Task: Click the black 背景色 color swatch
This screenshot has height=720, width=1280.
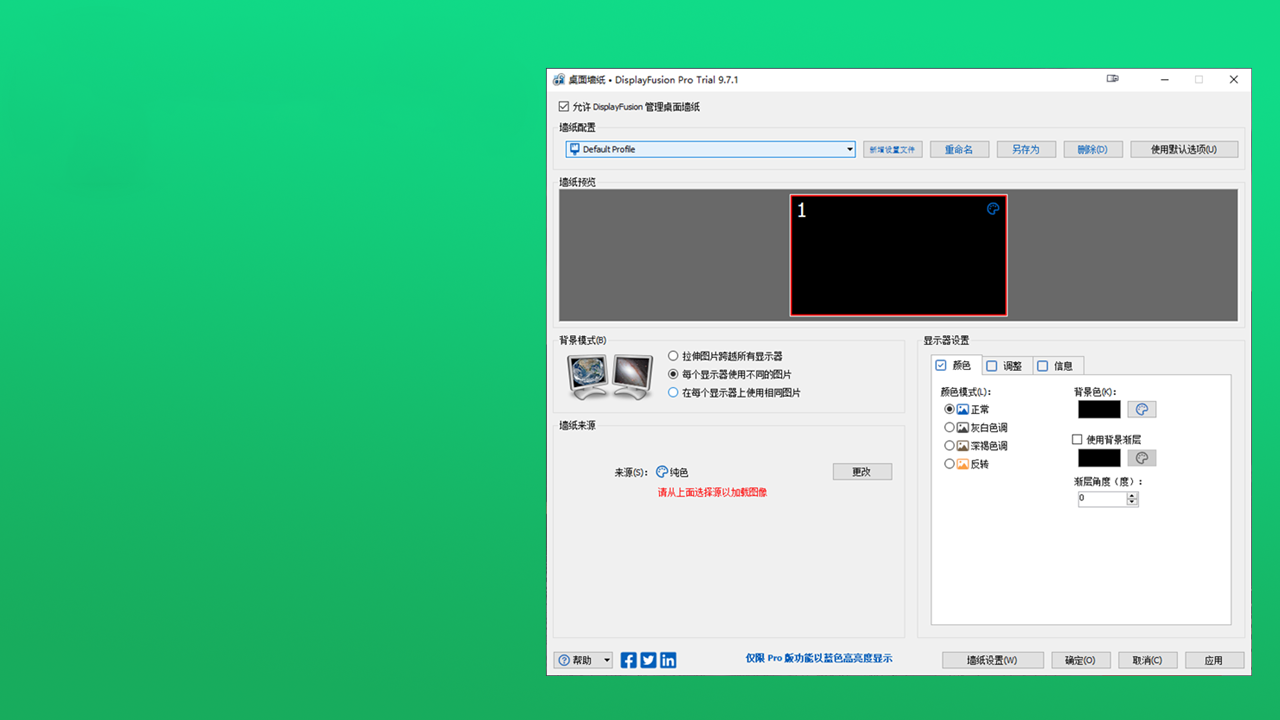Action: point(1099,409)
